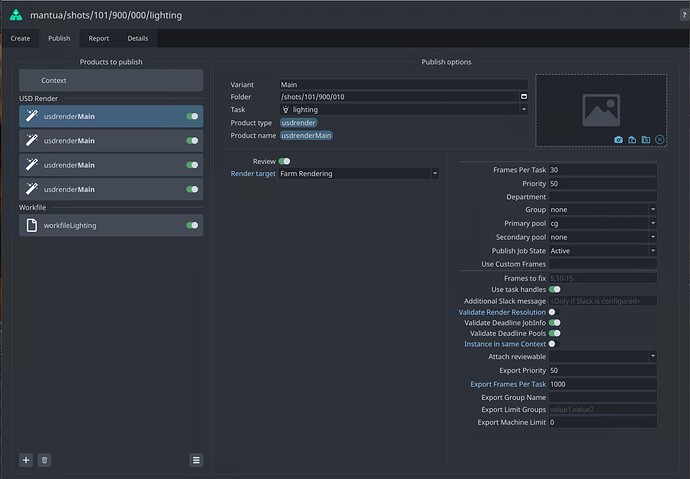Open the Task lighting dropdown
This screenshot has height=479, width=690.
(404, 110)
